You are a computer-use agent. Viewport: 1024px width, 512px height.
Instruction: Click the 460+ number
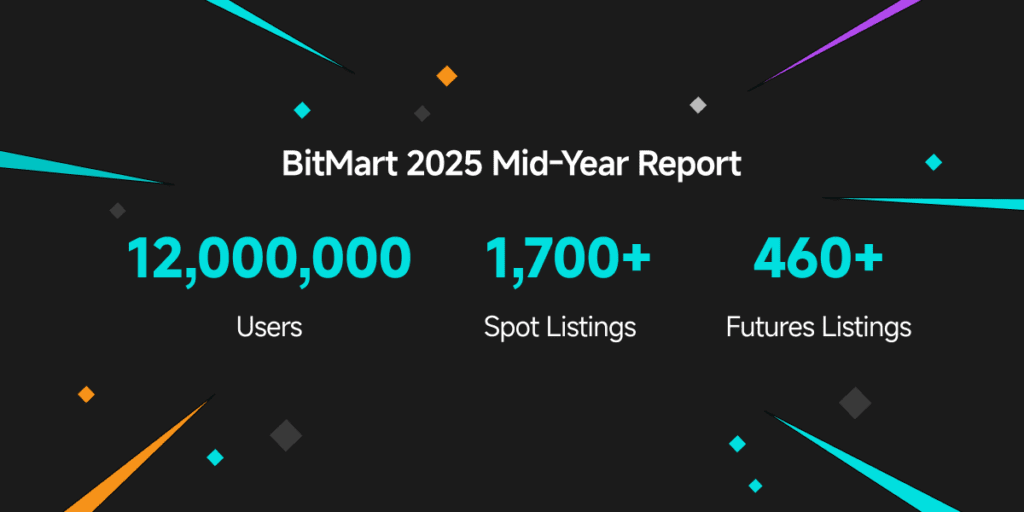pyautogui.click(x=818, y=259)
